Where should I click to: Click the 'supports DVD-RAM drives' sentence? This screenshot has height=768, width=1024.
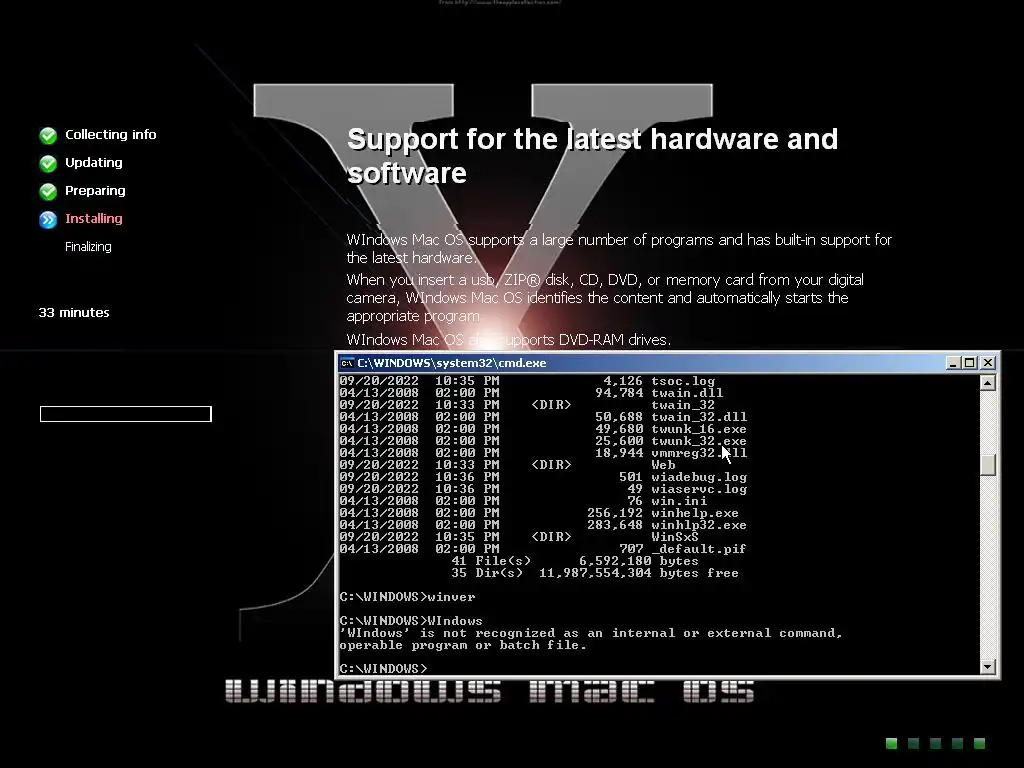coord(509,340)
